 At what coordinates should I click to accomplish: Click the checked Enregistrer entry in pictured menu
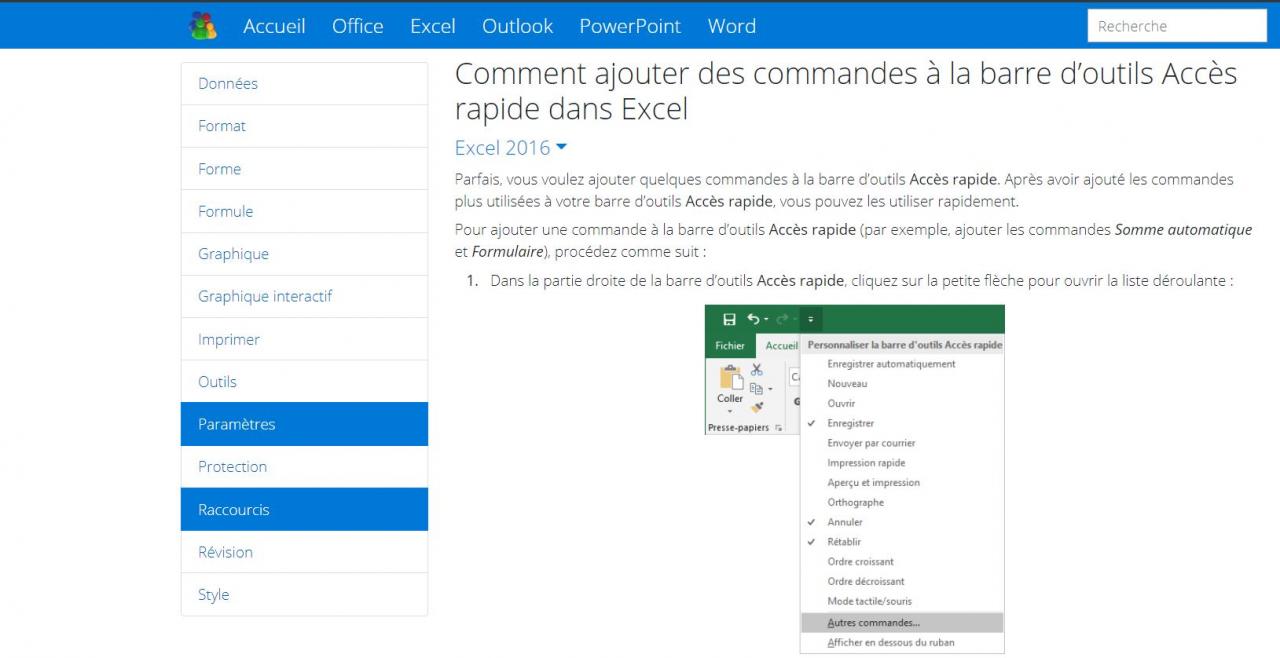850,423
